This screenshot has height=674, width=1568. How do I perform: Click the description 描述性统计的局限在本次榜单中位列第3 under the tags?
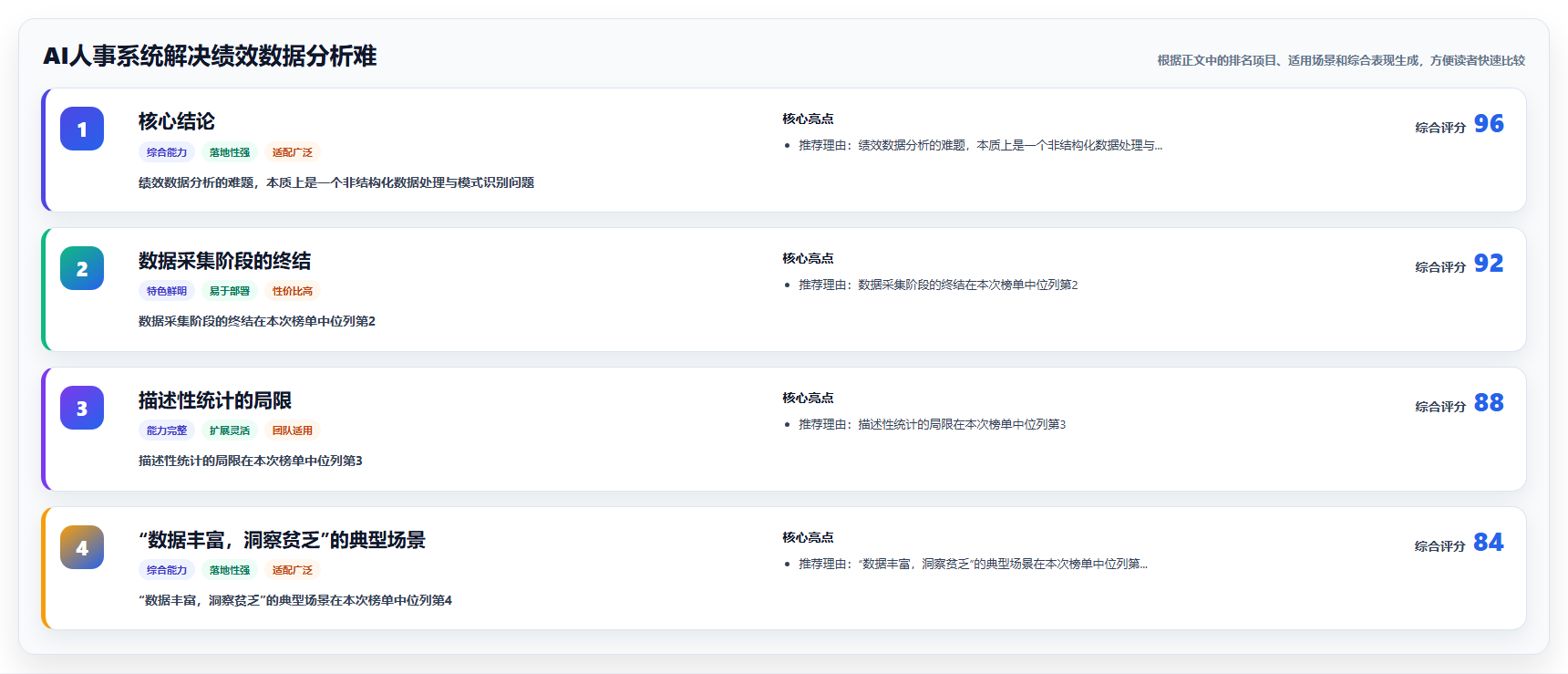click(x=251, y=461)
